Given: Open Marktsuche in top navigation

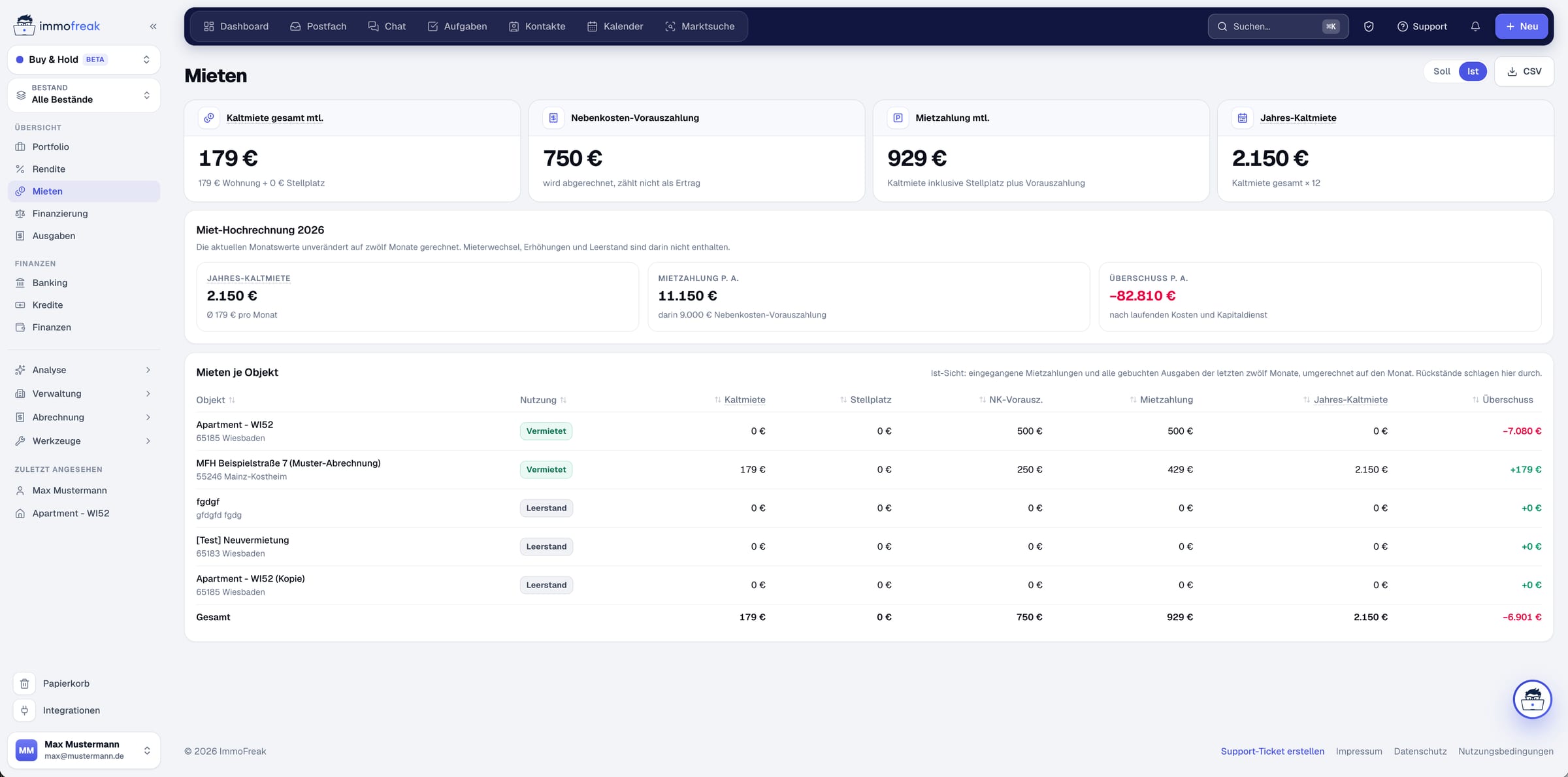Looking at the screenshot, I should [x=700, y=26].
